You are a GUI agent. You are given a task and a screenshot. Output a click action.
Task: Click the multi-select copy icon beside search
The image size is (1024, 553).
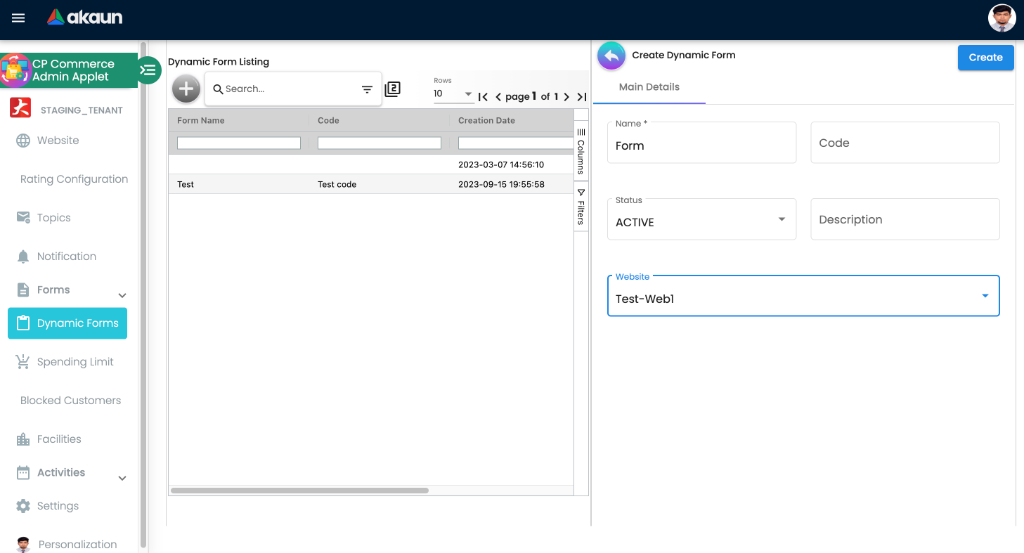(393, 89)
